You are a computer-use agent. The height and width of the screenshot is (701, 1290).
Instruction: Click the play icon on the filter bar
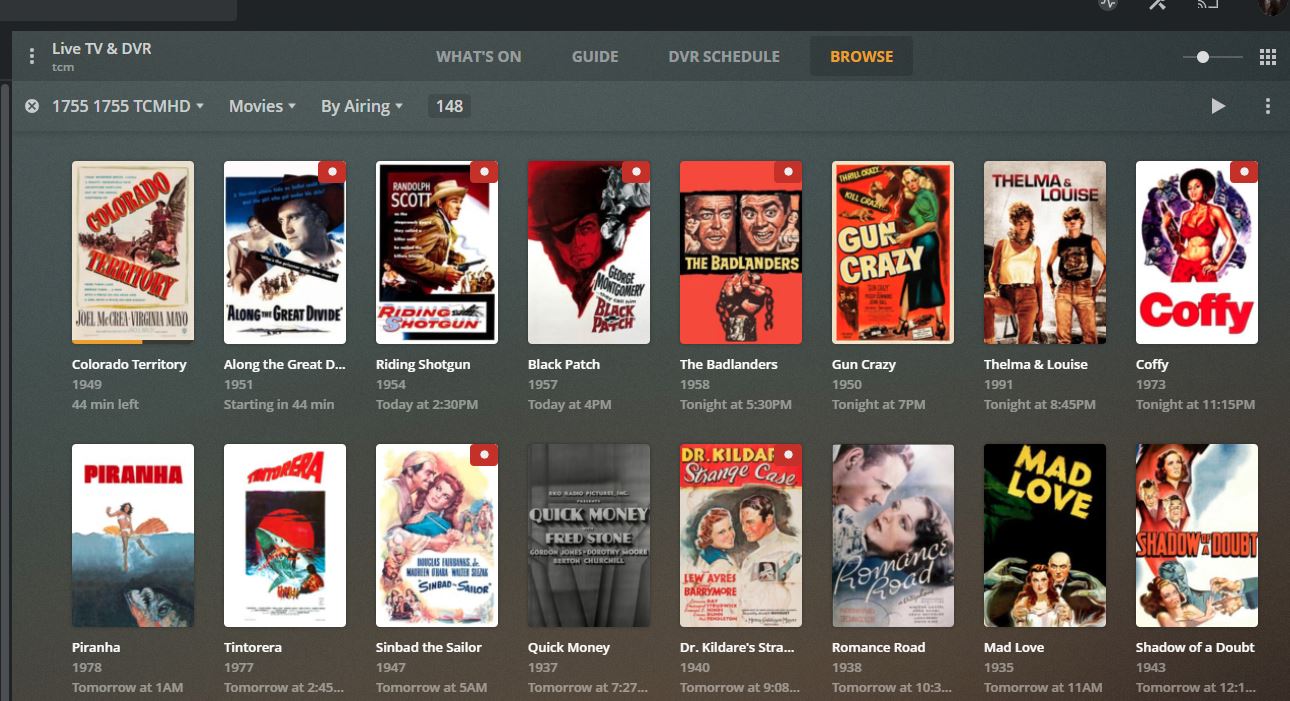(x=1218, y=105)
